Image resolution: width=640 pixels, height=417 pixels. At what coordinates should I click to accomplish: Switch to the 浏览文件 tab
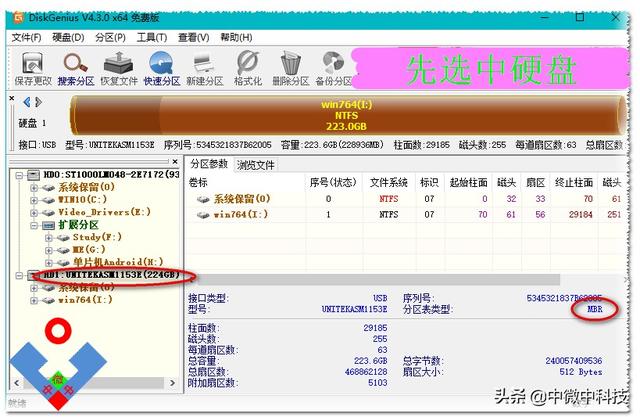(256, 165)
